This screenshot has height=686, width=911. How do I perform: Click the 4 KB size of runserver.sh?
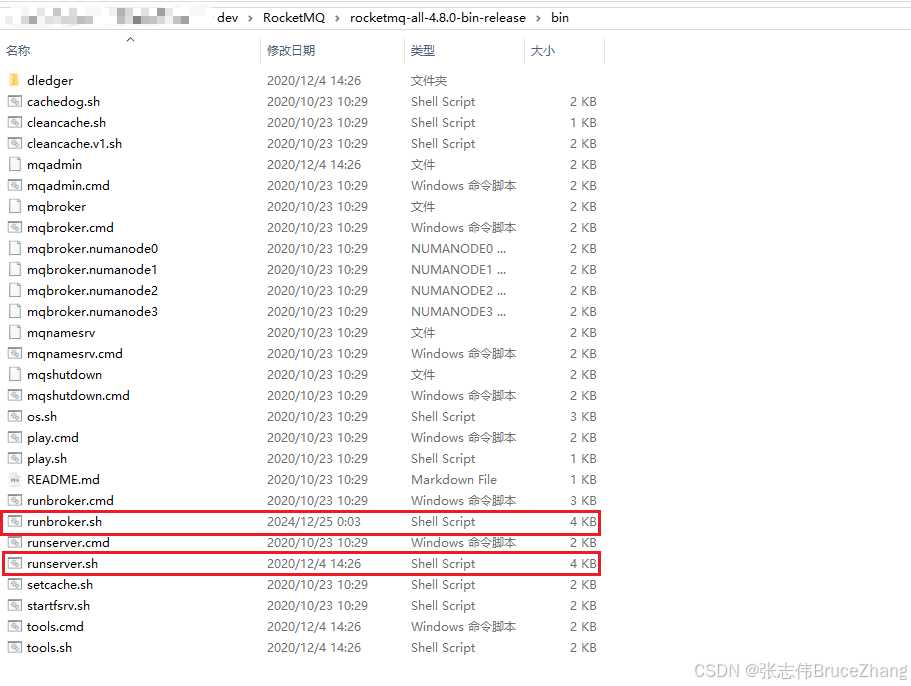tap(583, 563)
